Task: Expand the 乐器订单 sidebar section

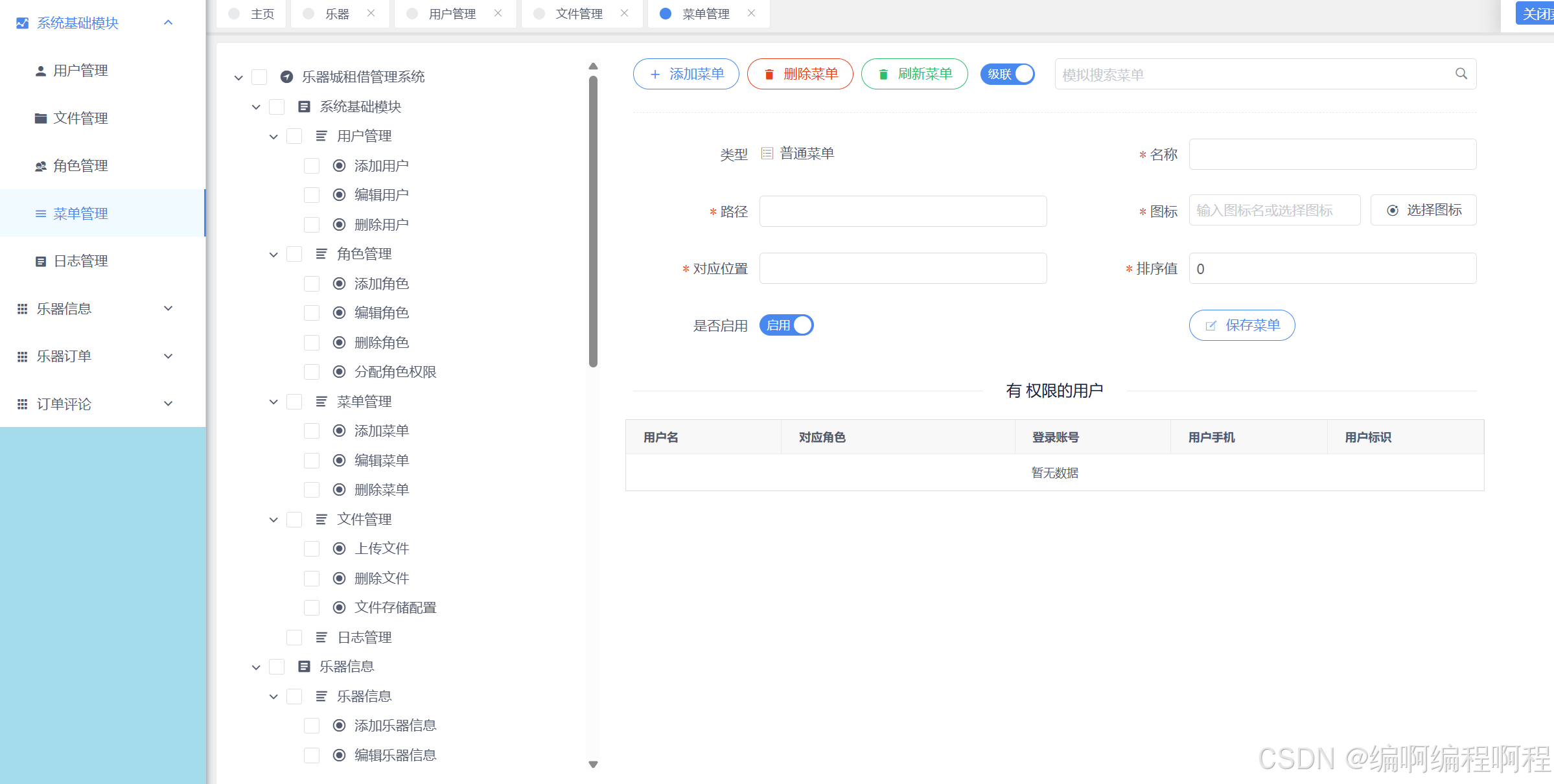Action: click(x=168, y=356)
